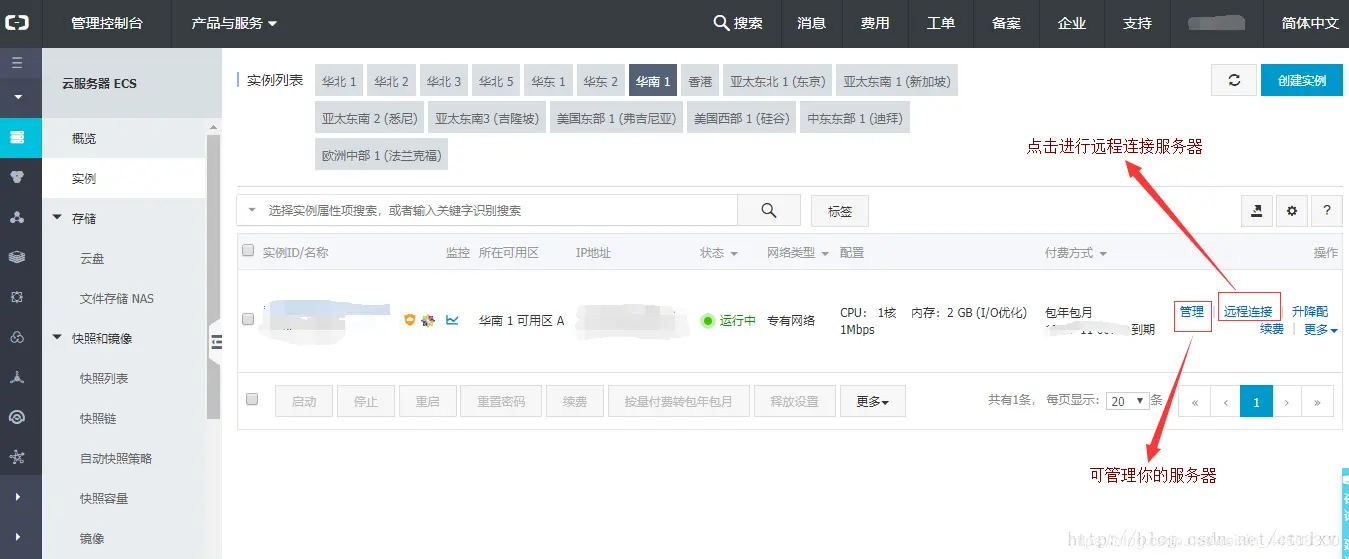Open the column settings gear
Viewport: 1349px width, 559px height.
pyautogui.click(x=1292, y=210)
